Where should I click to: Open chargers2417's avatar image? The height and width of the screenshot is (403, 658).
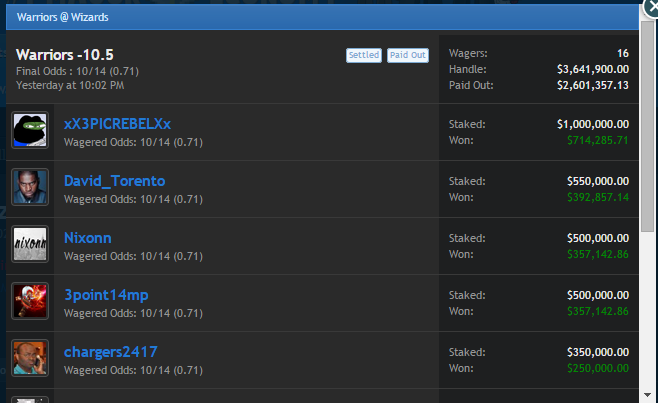pos(30,358)
